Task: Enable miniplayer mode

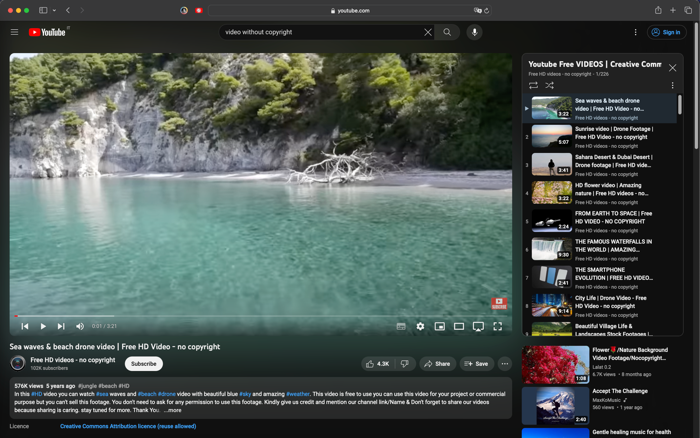Action: pos(440,326)
